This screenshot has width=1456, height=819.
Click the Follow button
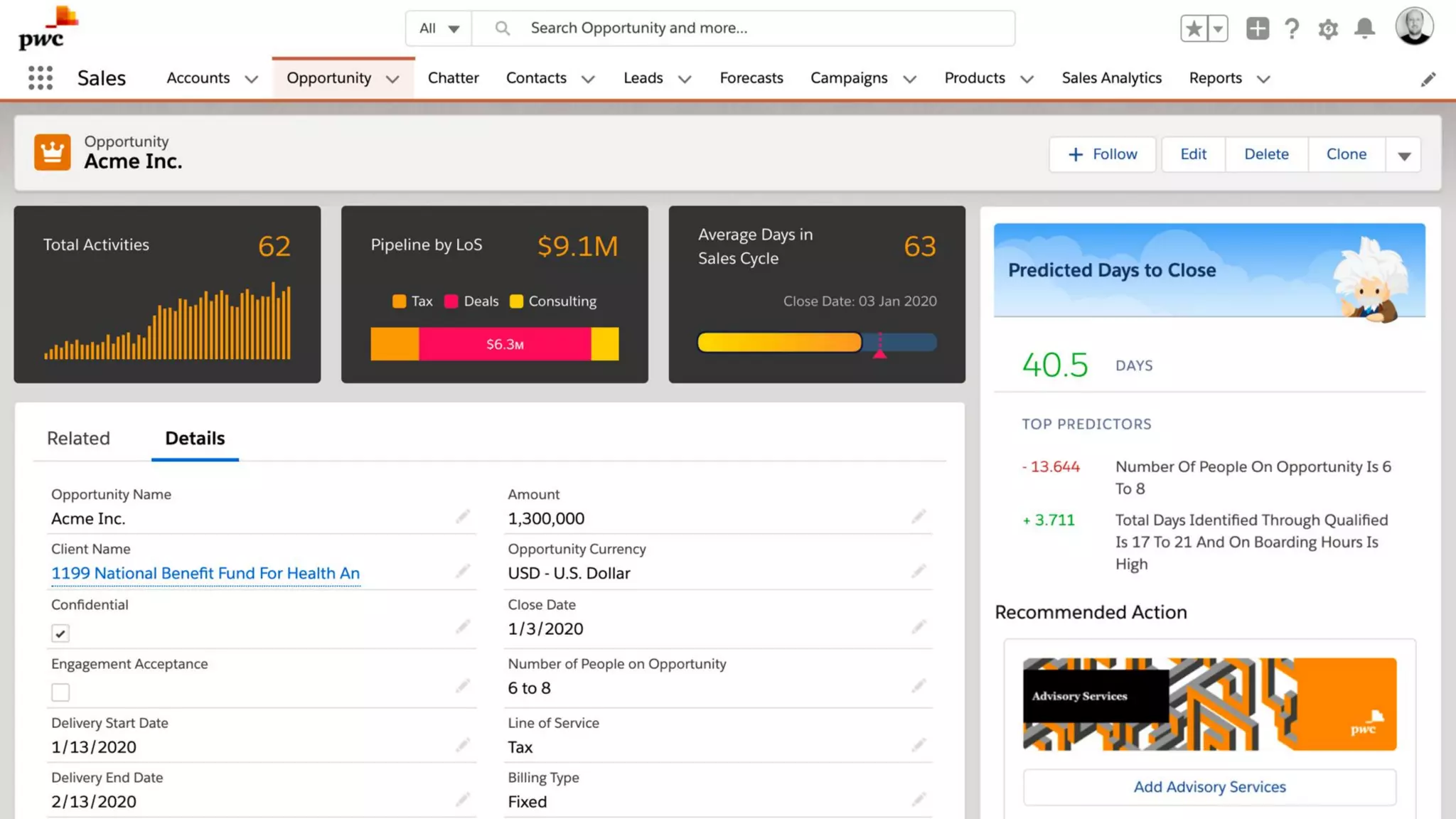1102,154
